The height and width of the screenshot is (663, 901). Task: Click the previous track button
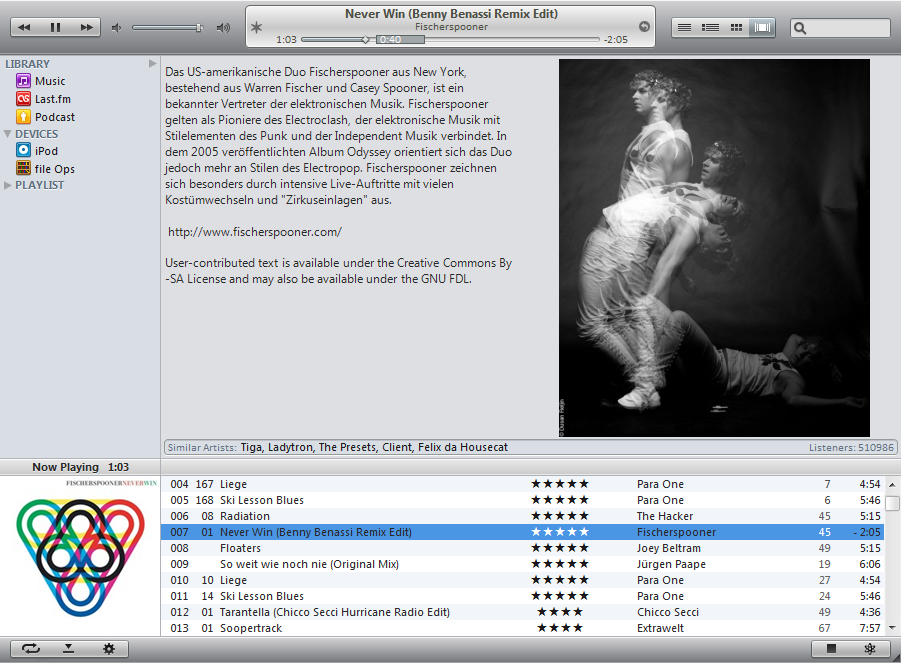[x=24, y=27]
